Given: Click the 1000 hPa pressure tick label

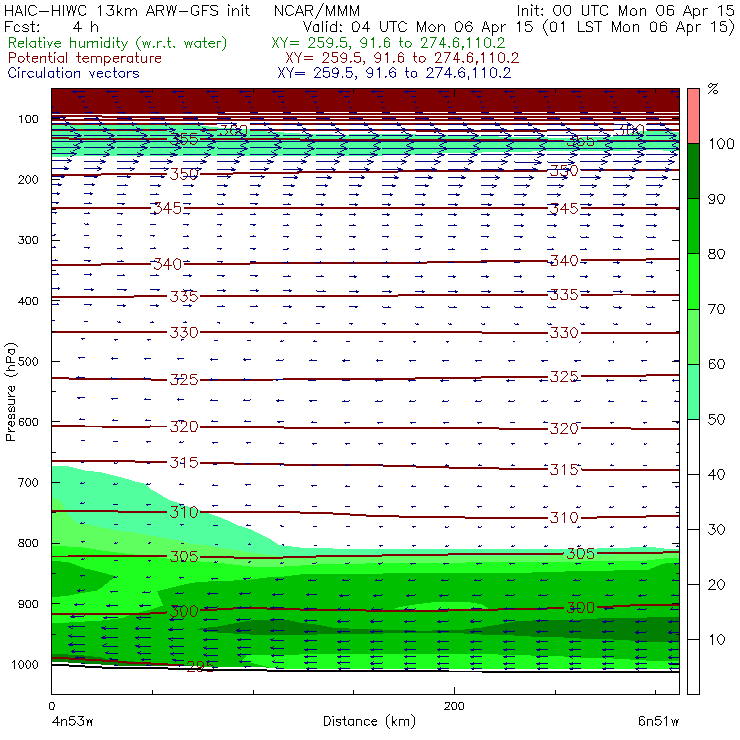Looking at the screenshot, I should point(25,664).
